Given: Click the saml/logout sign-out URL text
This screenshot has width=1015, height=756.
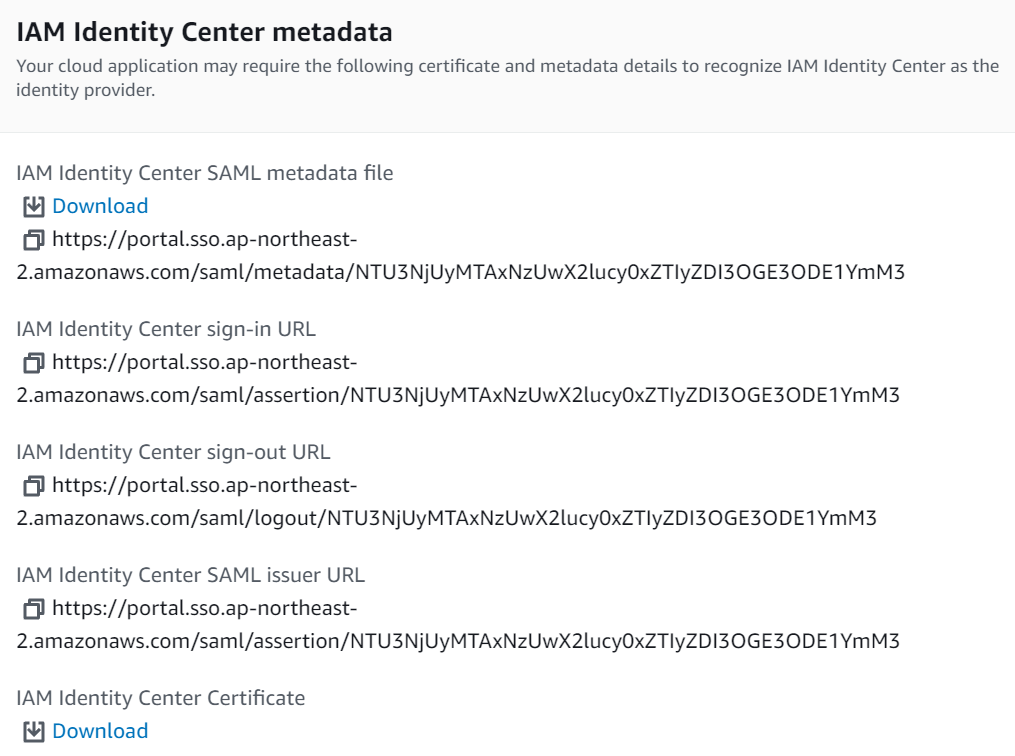Looking at the screenshot, I should (x=447, y=518).
